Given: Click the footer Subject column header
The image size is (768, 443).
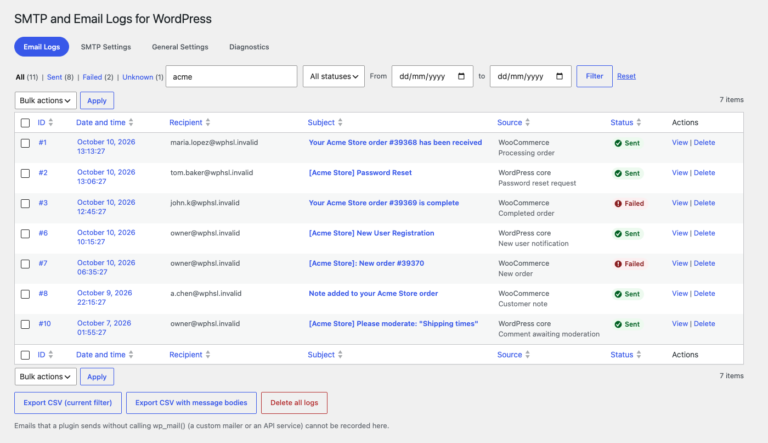Looking at the screenshot, I should (321, 355).
